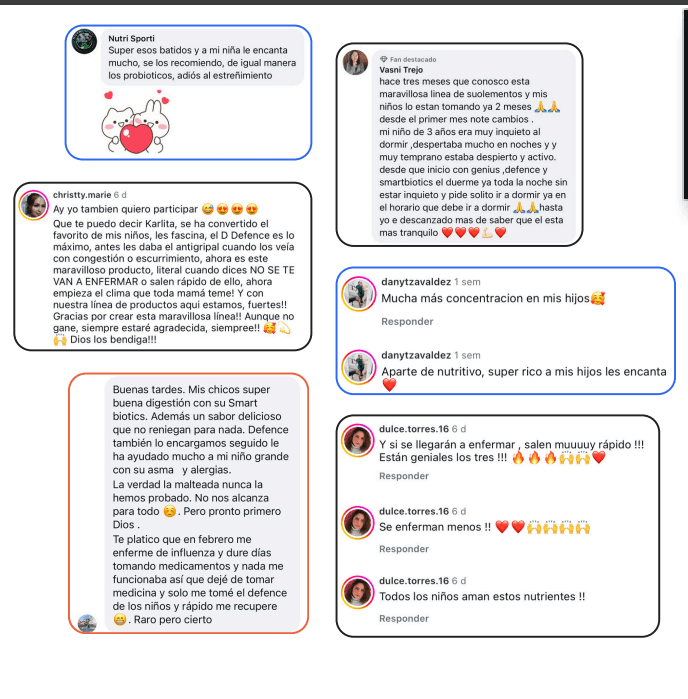The width and height of the screenshot is (688, 699).
Task: Open Vasni Trejo name link
Action: (x=401, y=70)
